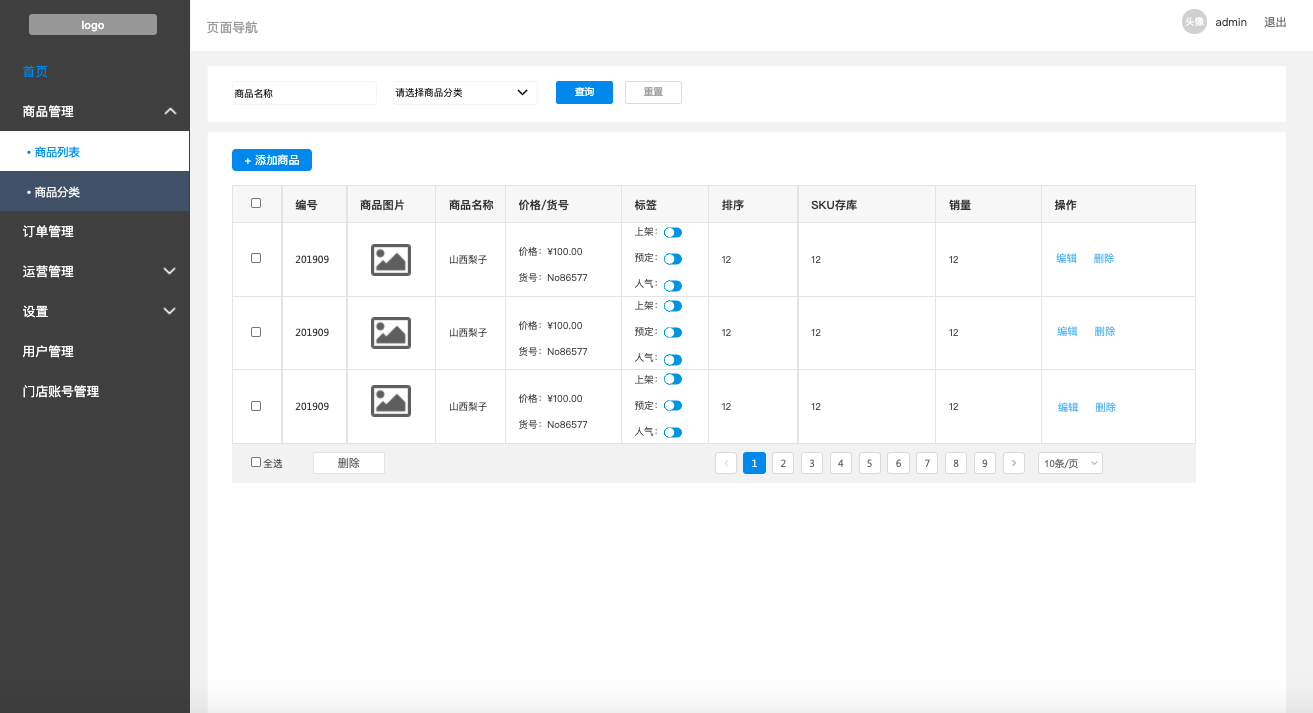This screenshot has width=1313, height=713.
Task: Go to next page with right arrow
Action: coord(1014,463)
